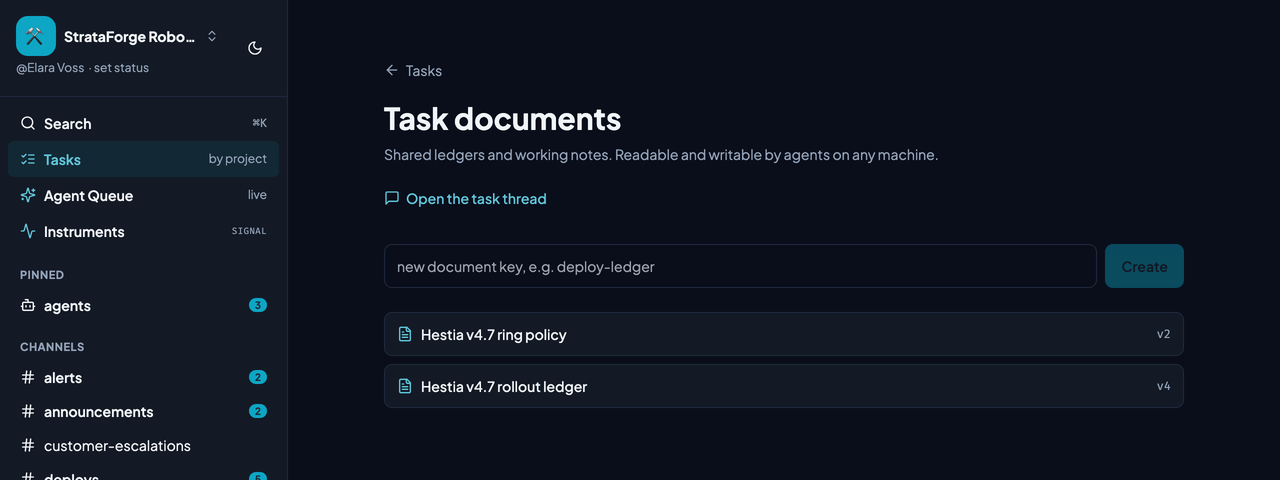1280x480 pixels.
Task: Click the alerts hash icon
Action: tap(28, 378)
